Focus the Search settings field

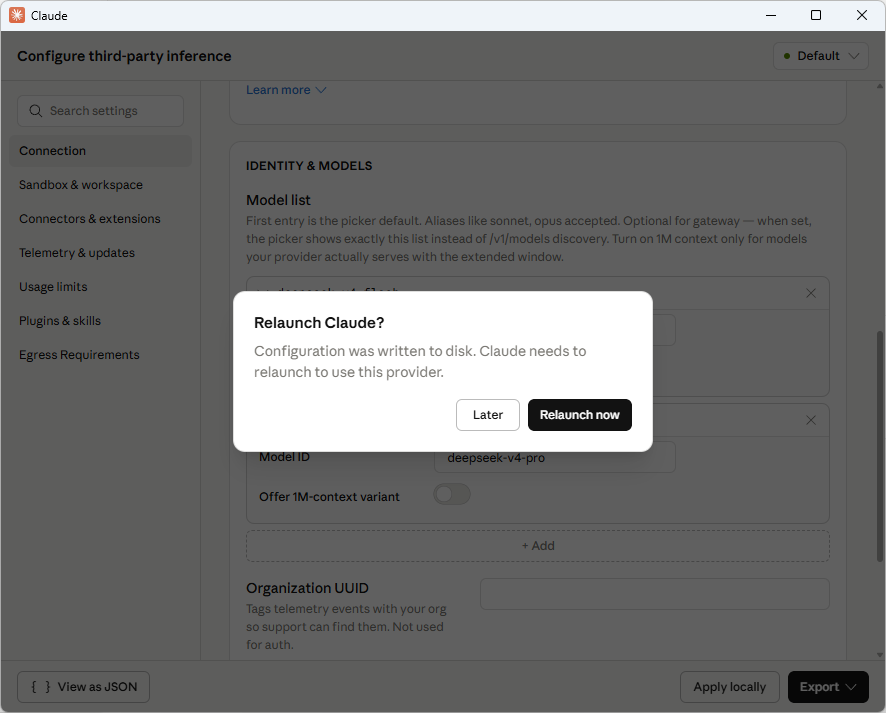tap(101, 111)
